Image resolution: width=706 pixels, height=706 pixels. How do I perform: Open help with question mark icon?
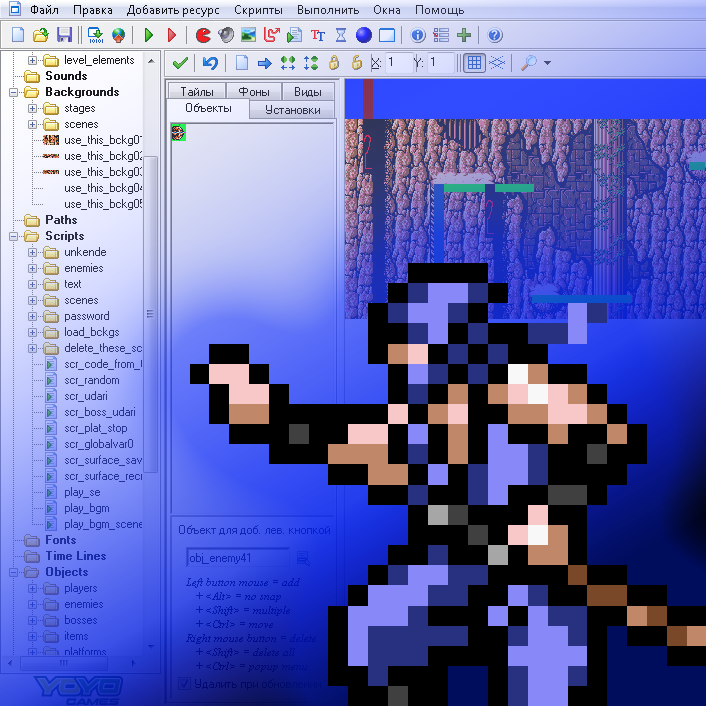(x=495, y=35)
